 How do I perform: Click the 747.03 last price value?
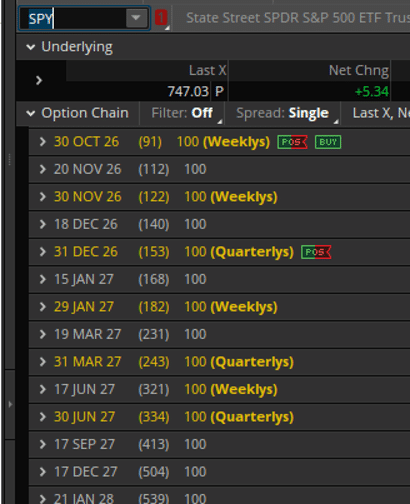[188, 91]
